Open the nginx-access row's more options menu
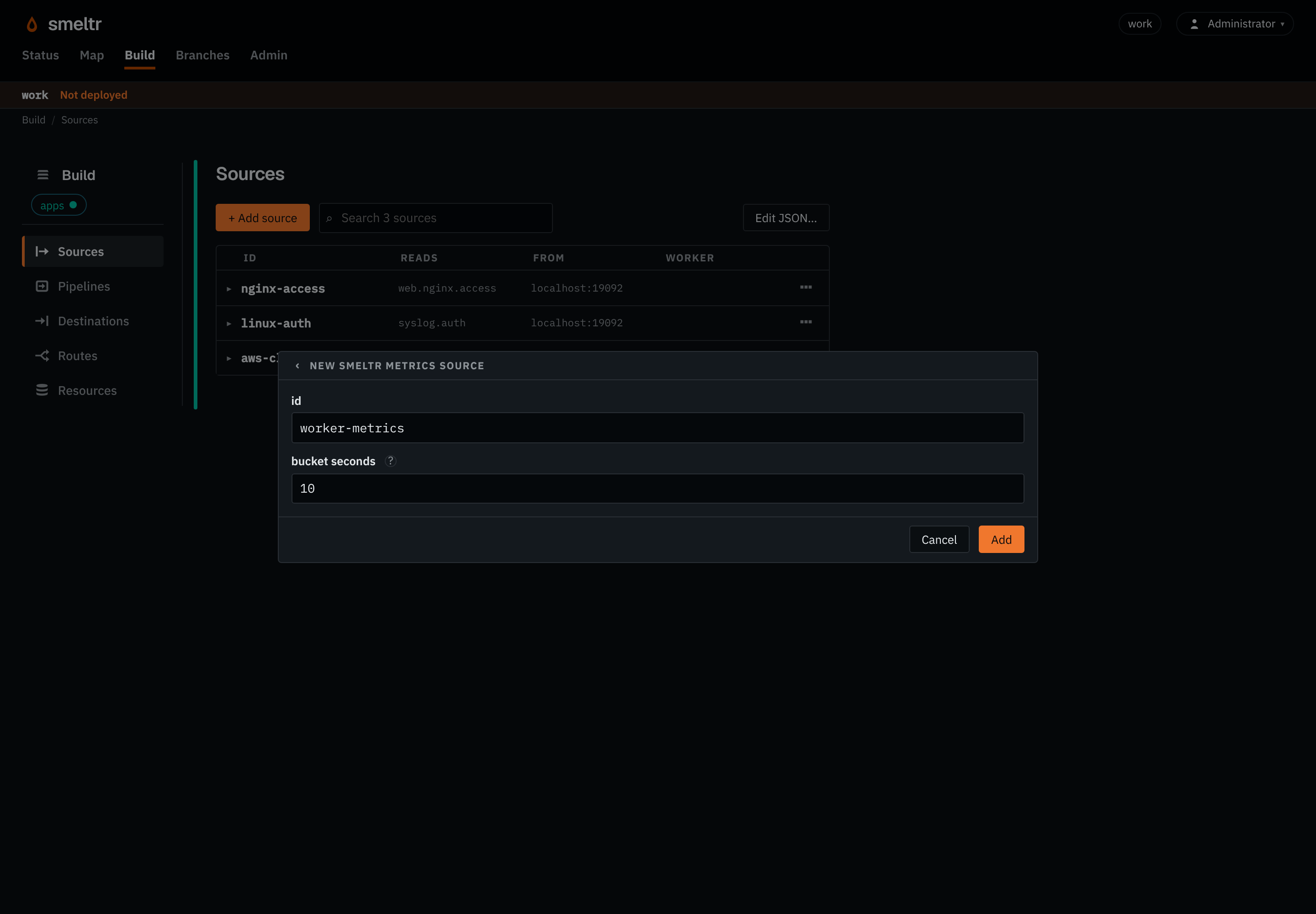This screenshot has height=914, width=1316. [x=806, y=287]
